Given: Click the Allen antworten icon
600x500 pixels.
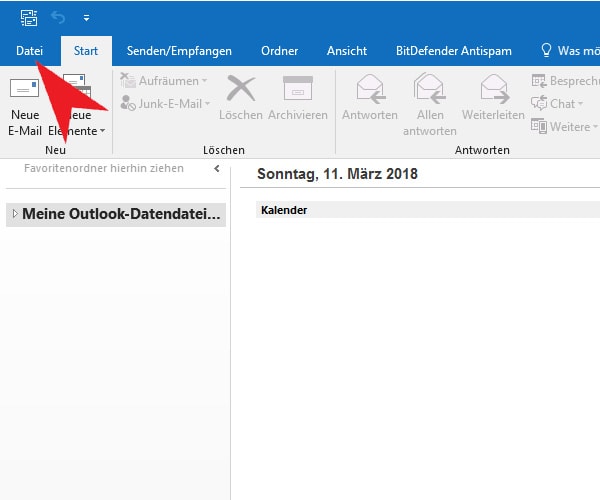Looking at the screenshot, I should coord(430,89).
